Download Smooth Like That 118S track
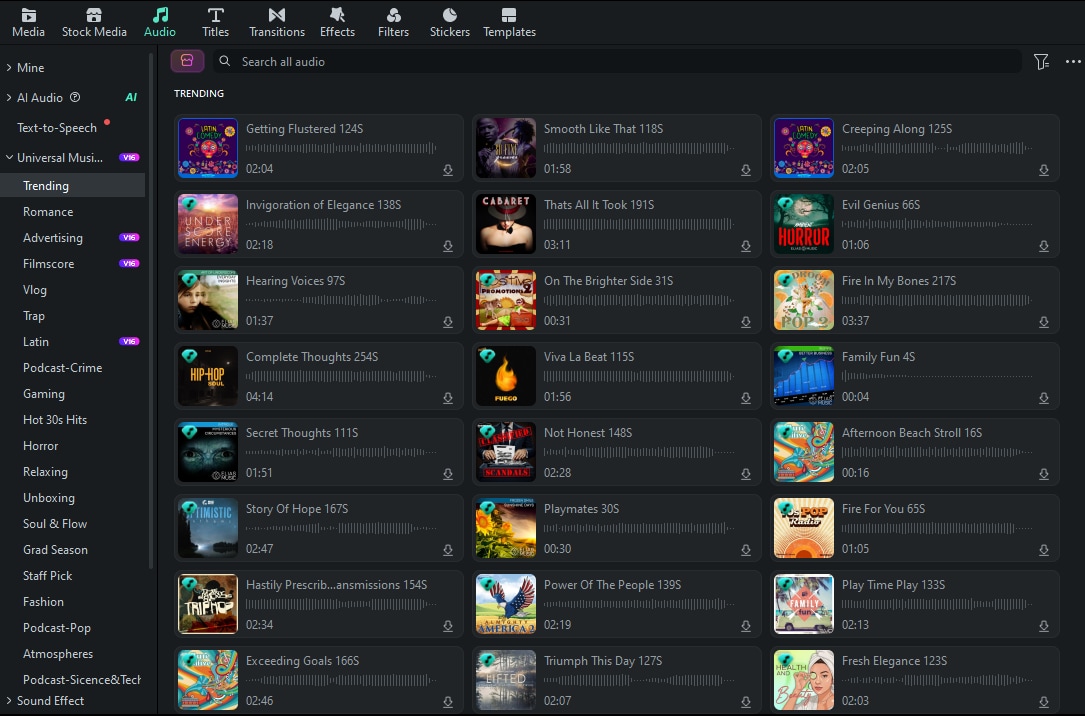 click(x=745, y=169)
